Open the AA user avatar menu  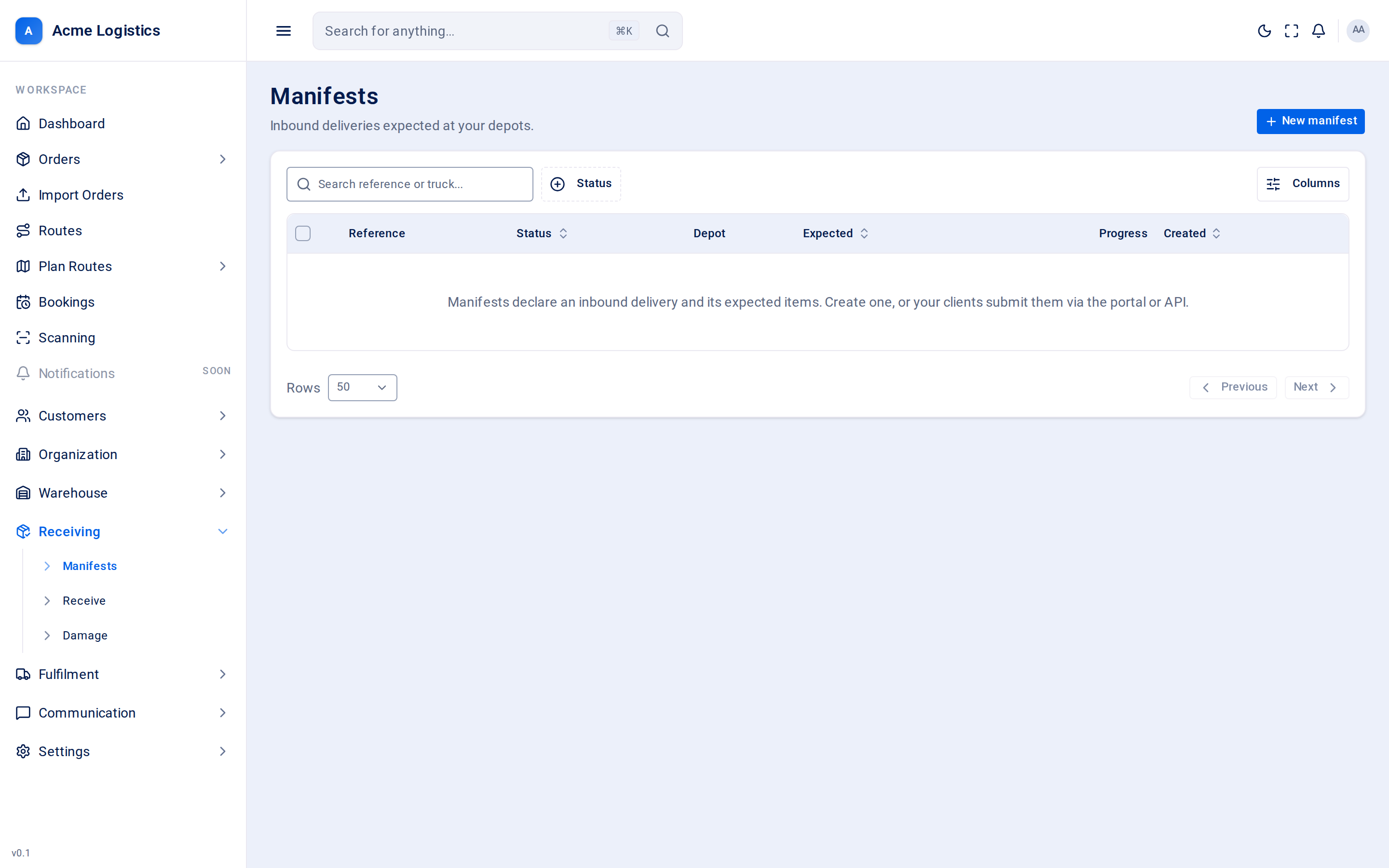pos(1358,30)
